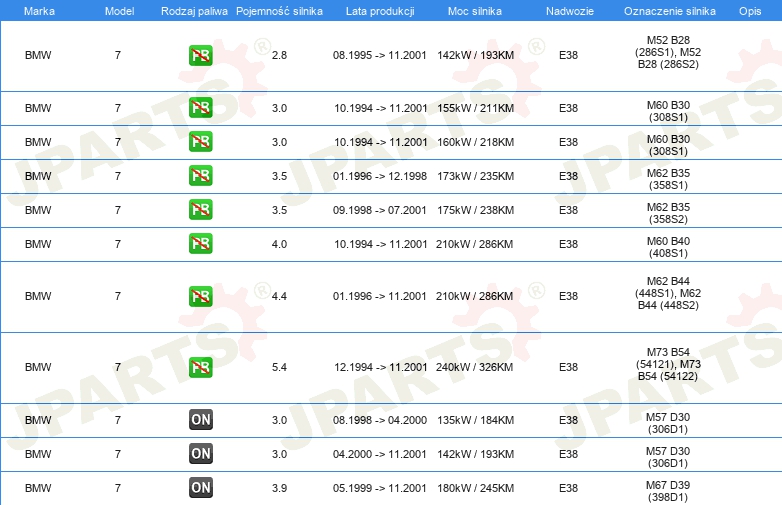The image size is (782, 505).
Task: Click petrol icon in the 4.0 engine row
Action: click(x=201, y=243)
